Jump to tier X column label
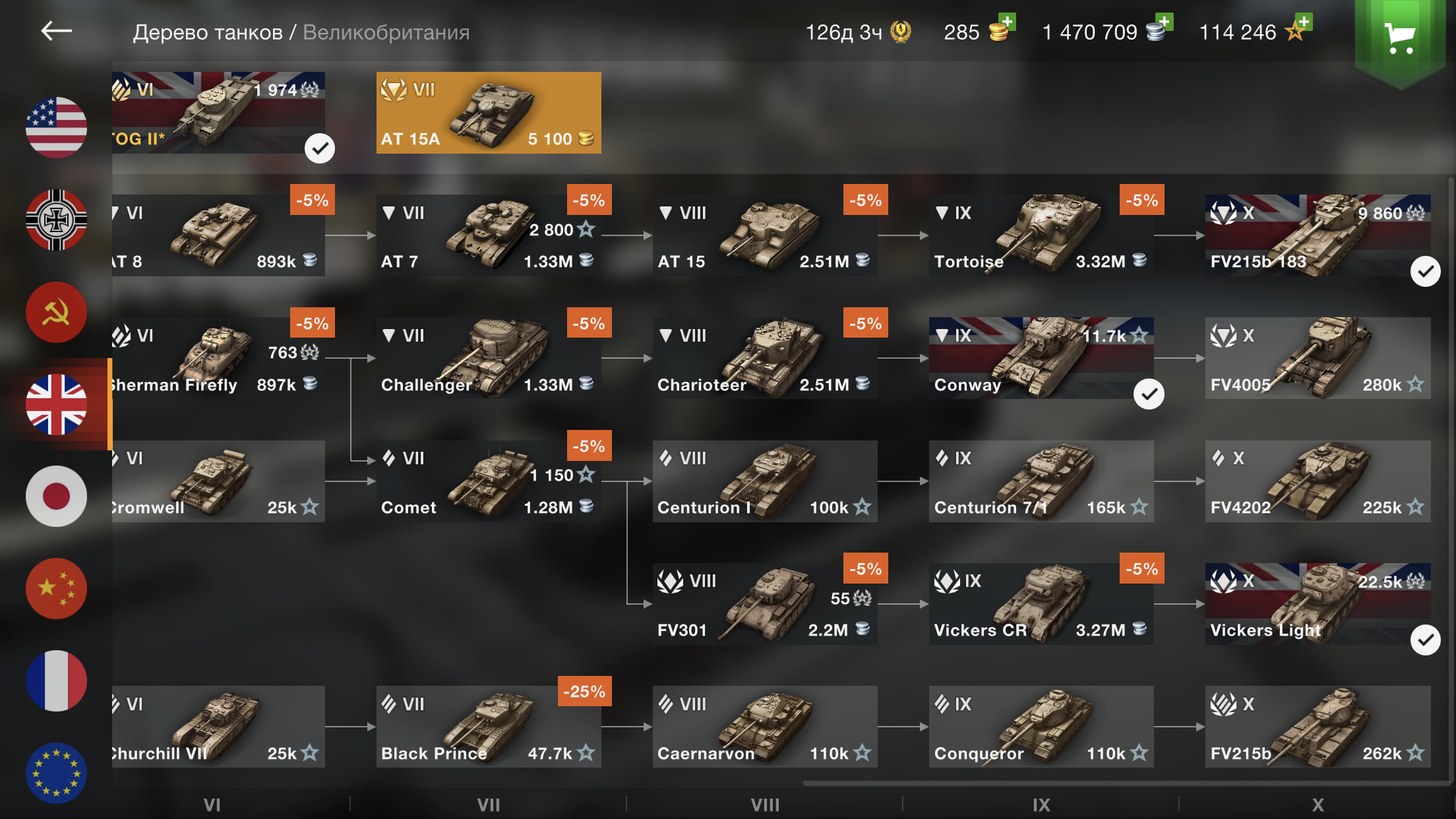Image resolution: width=1456 pixels, height=819 pixels. click(1318, 804)
